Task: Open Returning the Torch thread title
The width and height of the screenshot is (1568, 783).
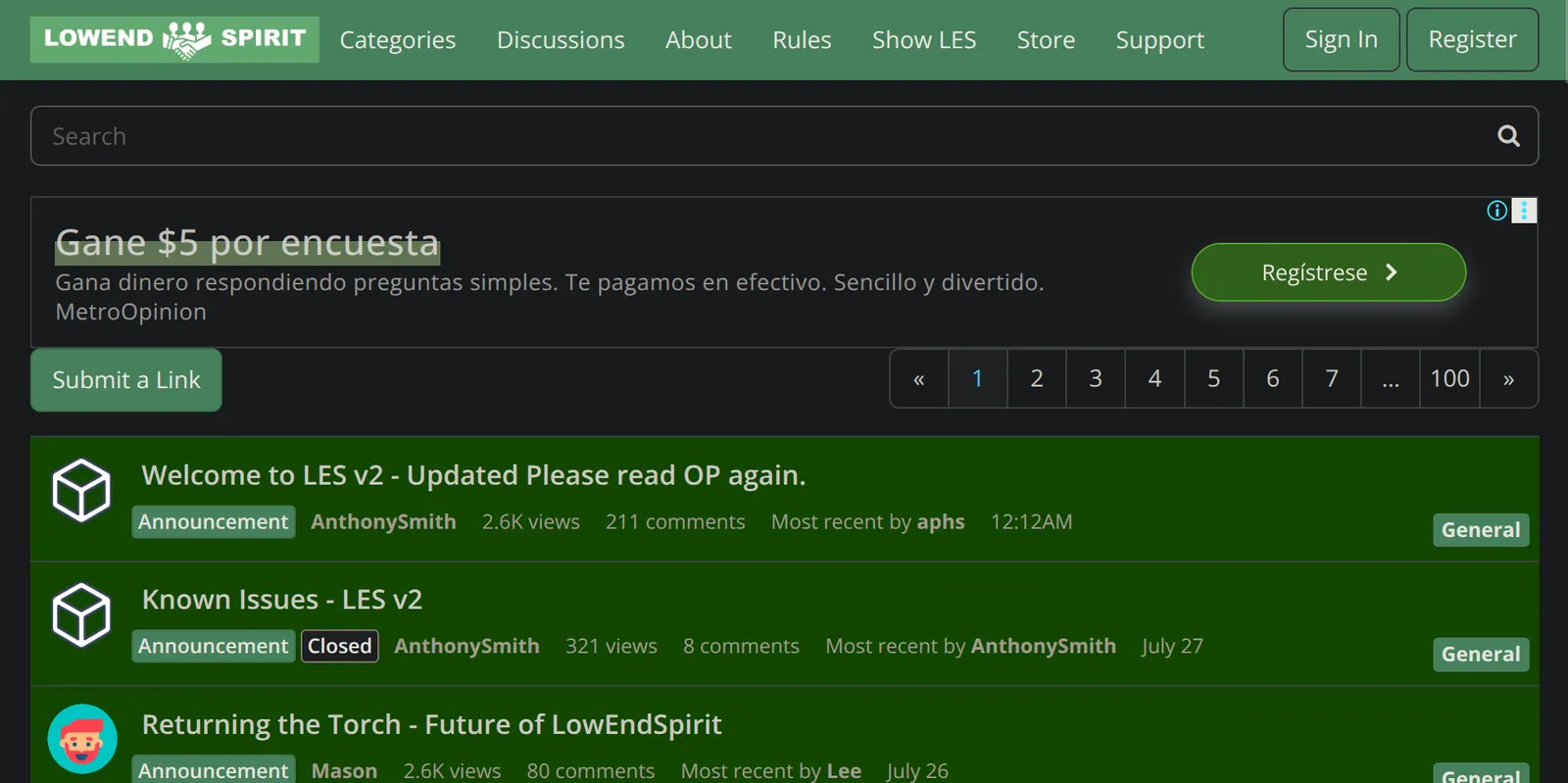Action: 431,724
